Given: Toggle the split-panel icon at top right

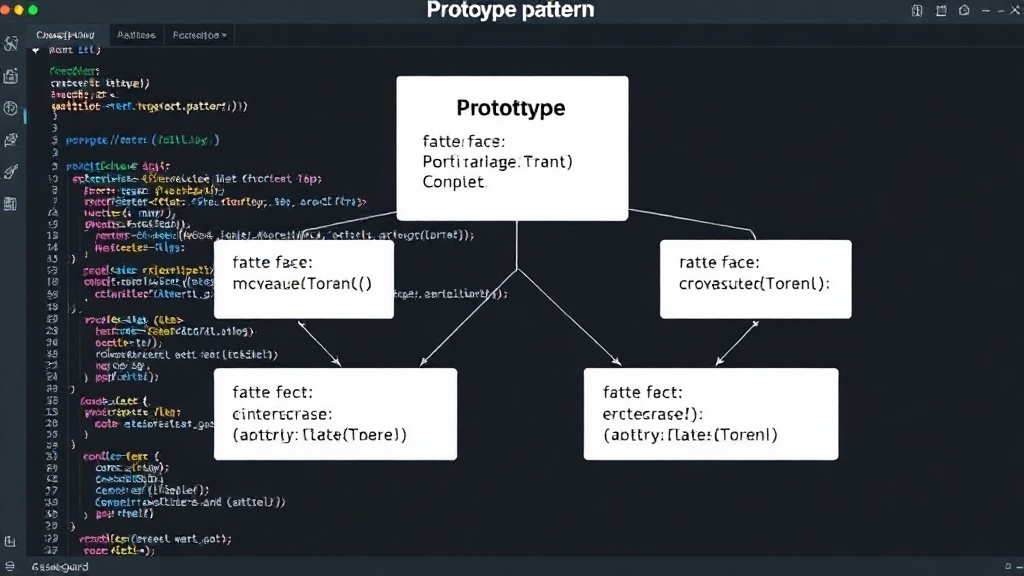Looking at the screenshot, I should click(x=917, y=10).
